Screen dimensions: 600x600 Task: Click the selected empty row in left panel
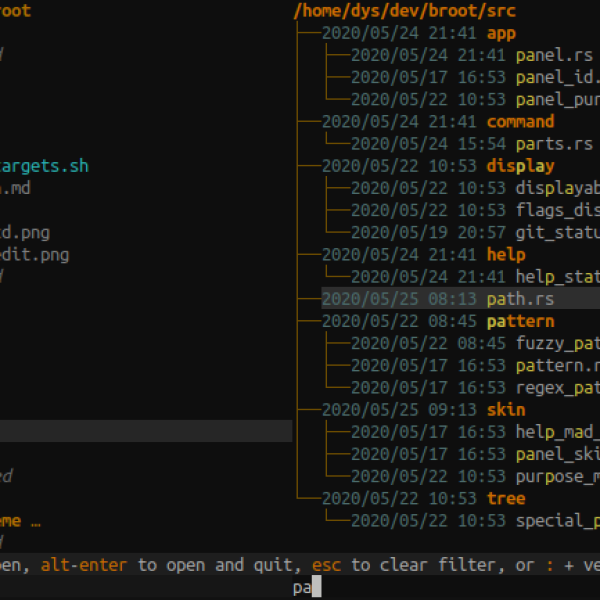(x=146, y=431)
